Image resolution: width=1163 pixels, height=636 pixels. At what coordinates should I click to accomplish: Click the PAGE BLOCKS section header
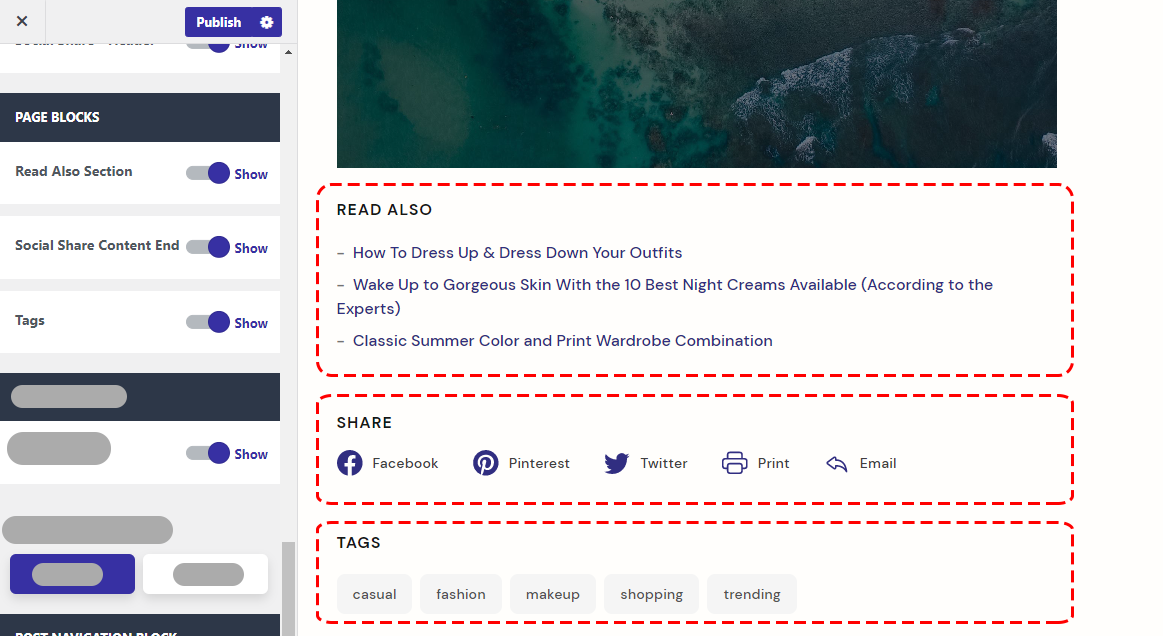point(140,117)
